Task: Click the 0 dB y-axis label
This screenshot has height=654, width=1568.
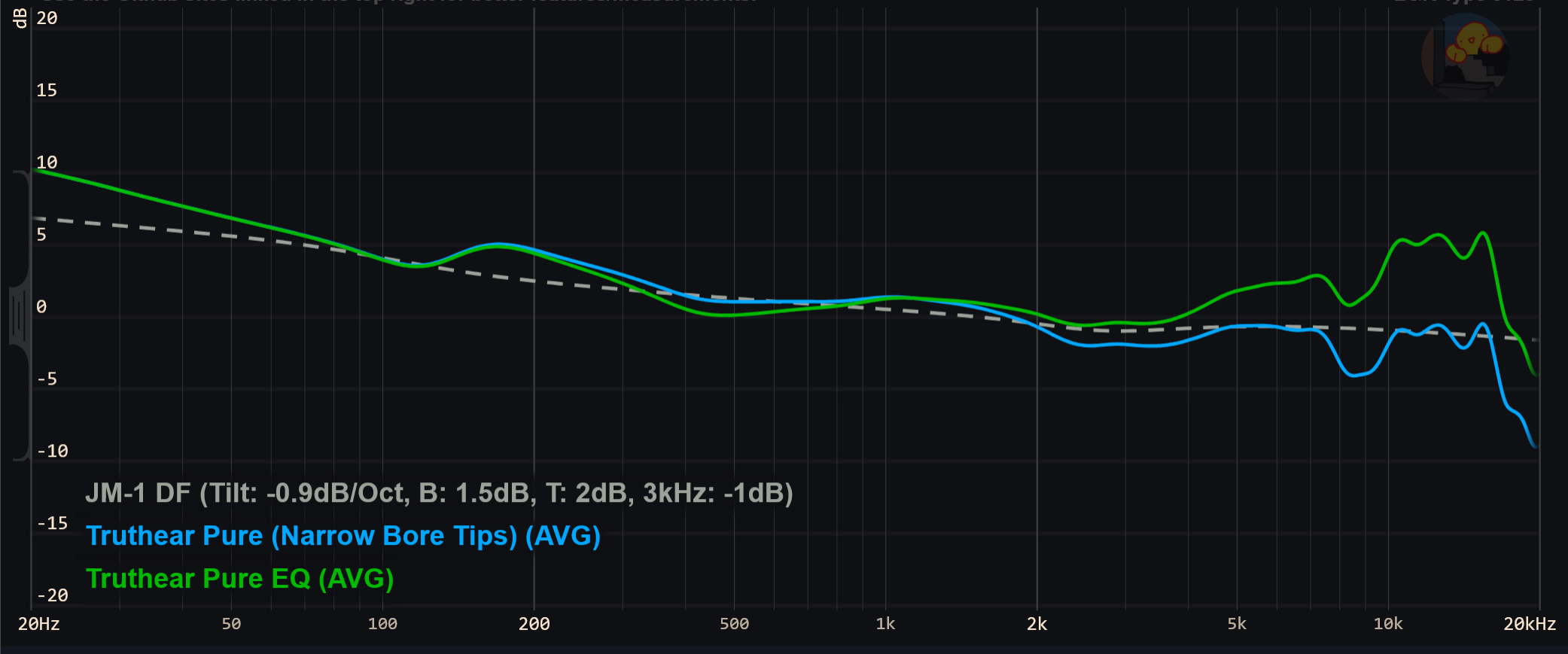Action: click(41, 307)
